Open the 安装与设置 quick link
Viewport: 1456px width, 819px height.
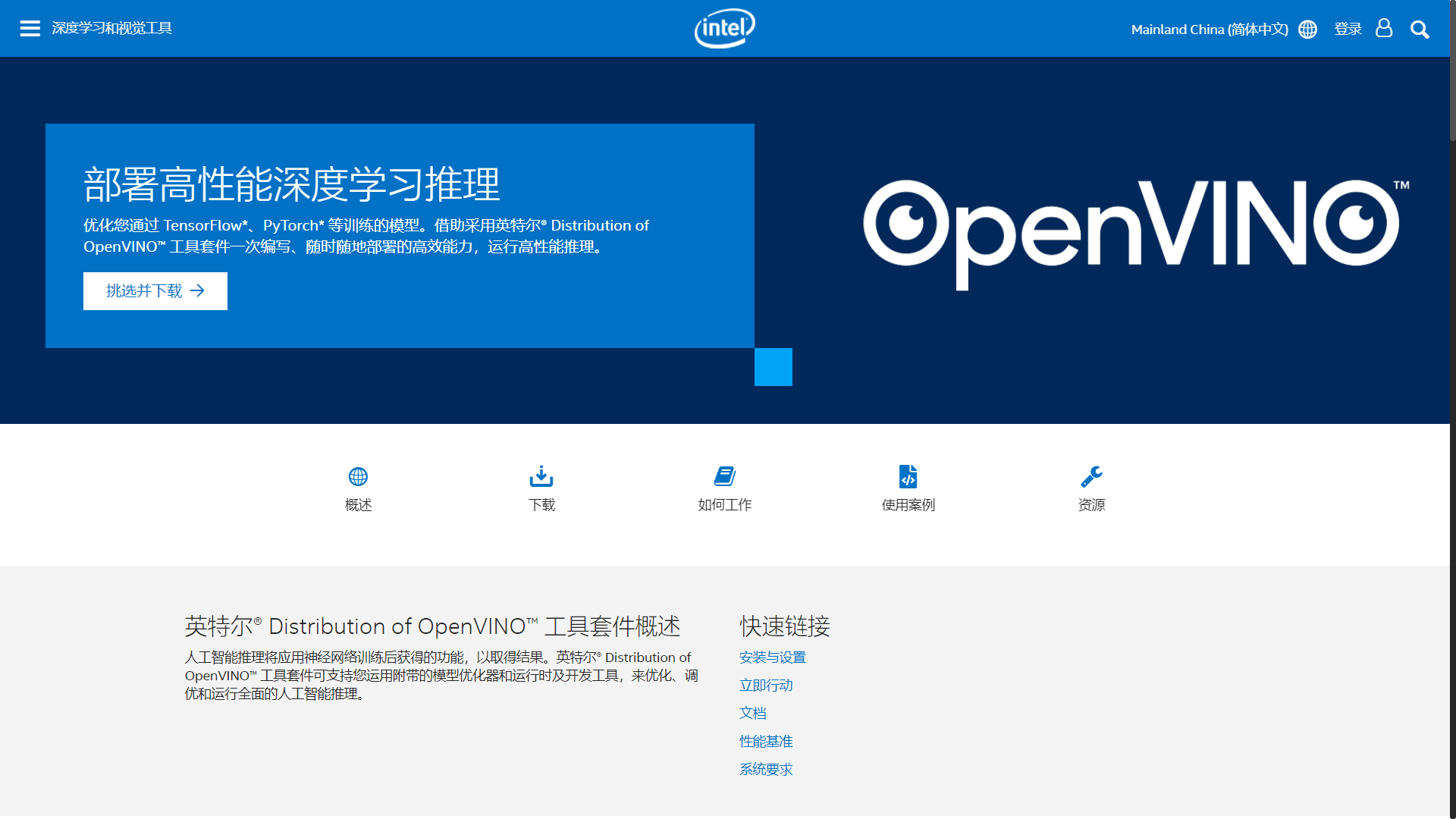click(773, 657)
